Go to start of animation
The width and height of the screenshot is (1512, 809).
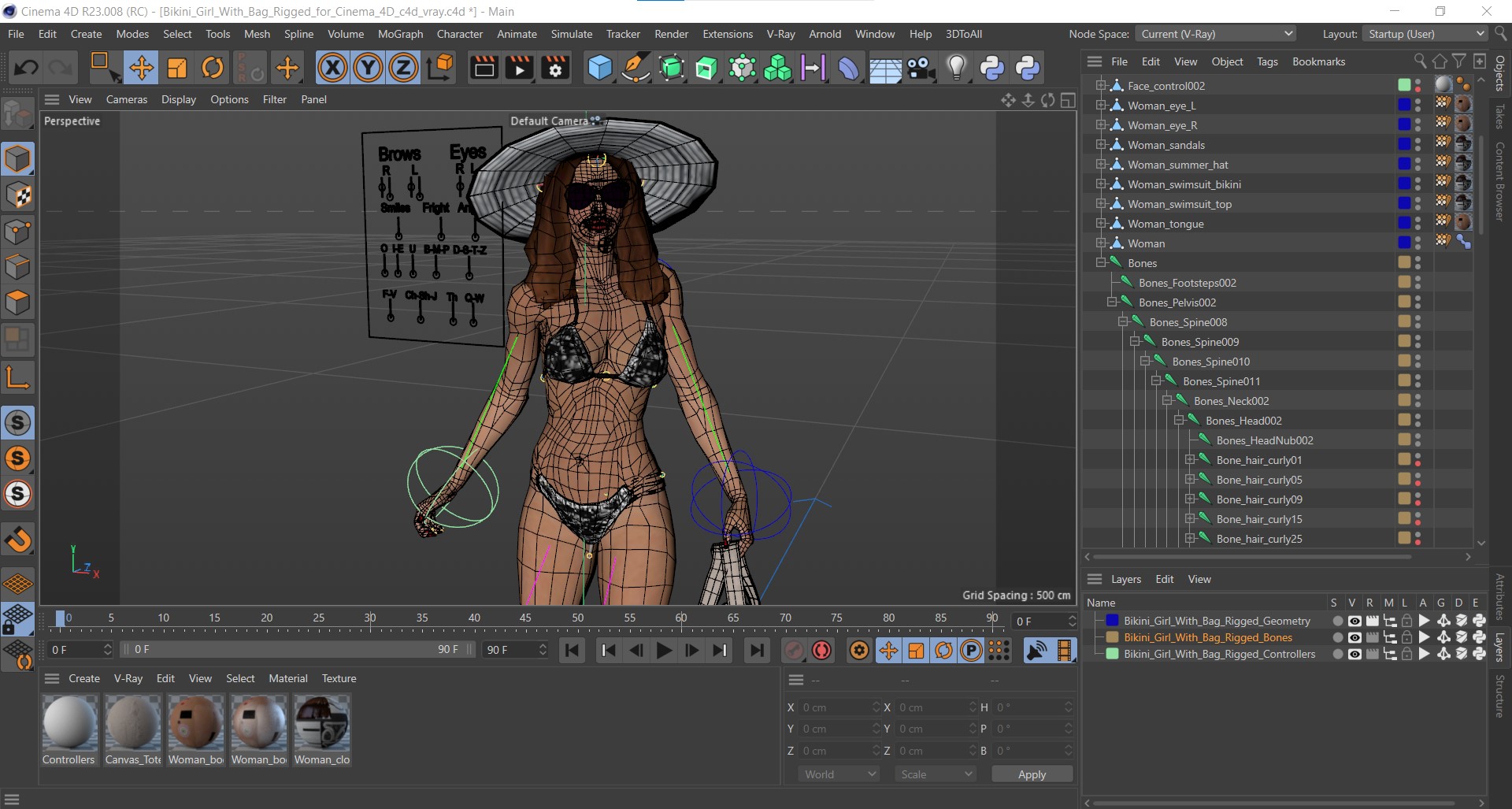pyautogui.click(x=573, y=650)
